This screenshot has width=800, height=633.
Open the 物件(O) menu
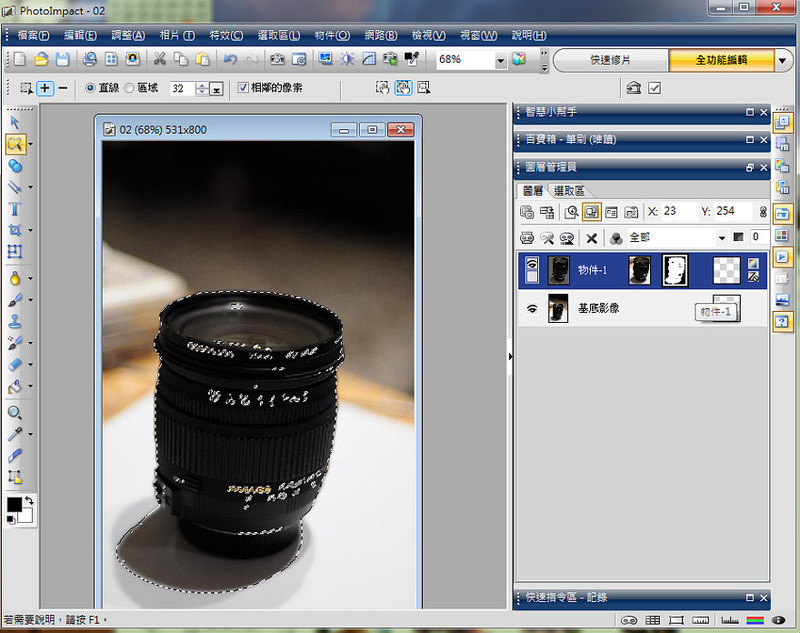click(332, 35)
